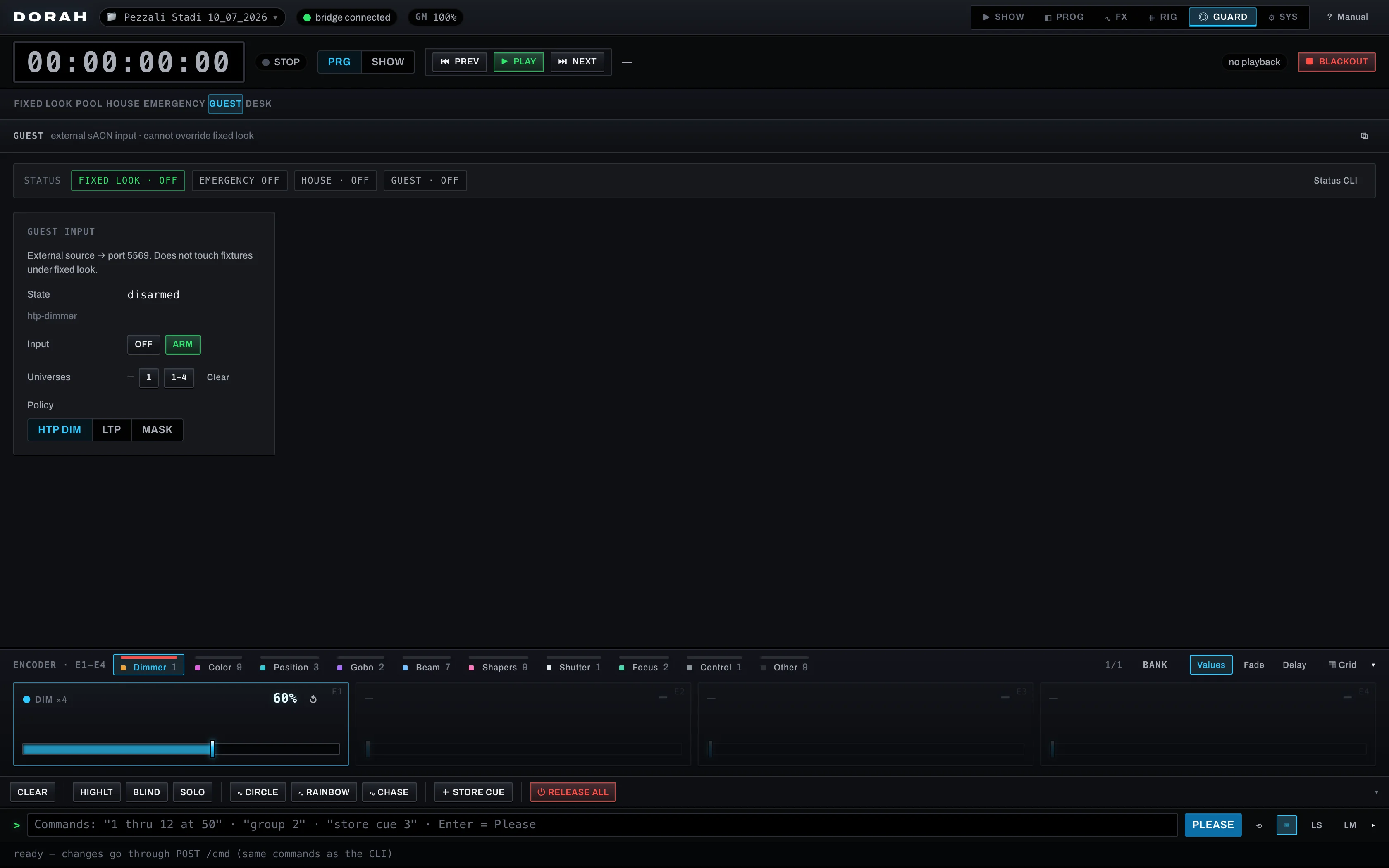Click the STORE CUE button
Viewport: 1389px width, 868px height.
[x=473, y=792]
